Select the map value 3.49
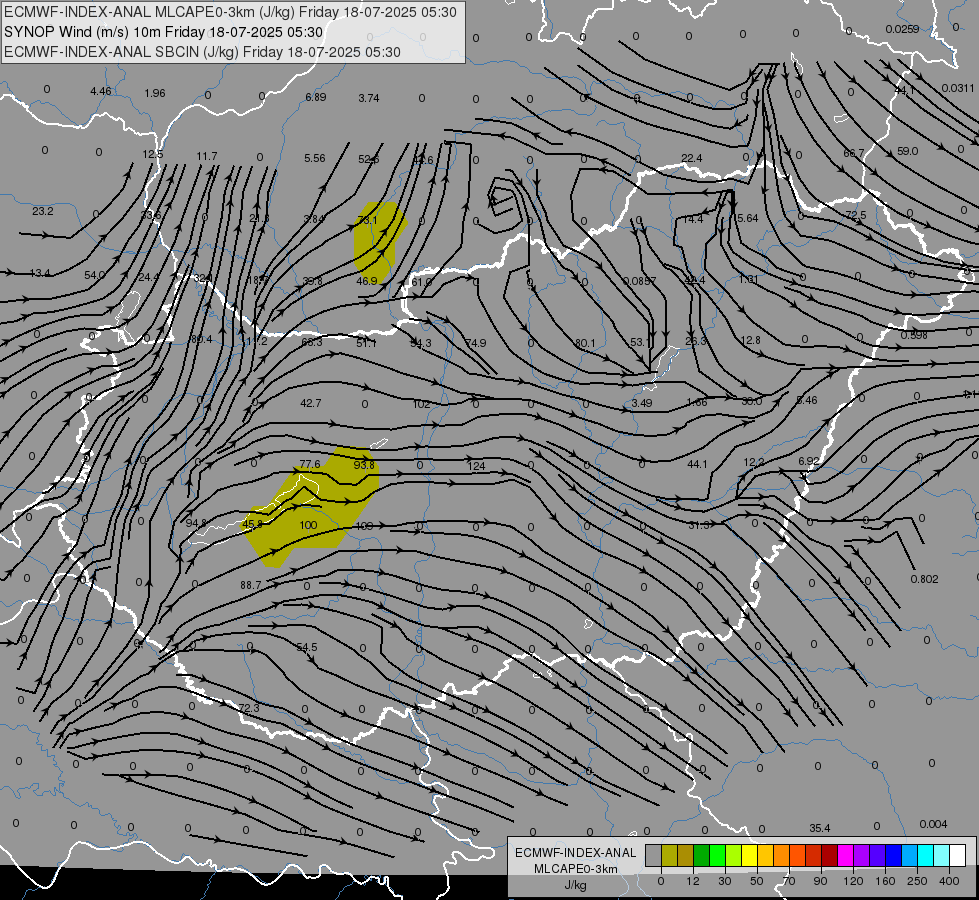This screenshot has width=979, height=900. tap(642, 403)
